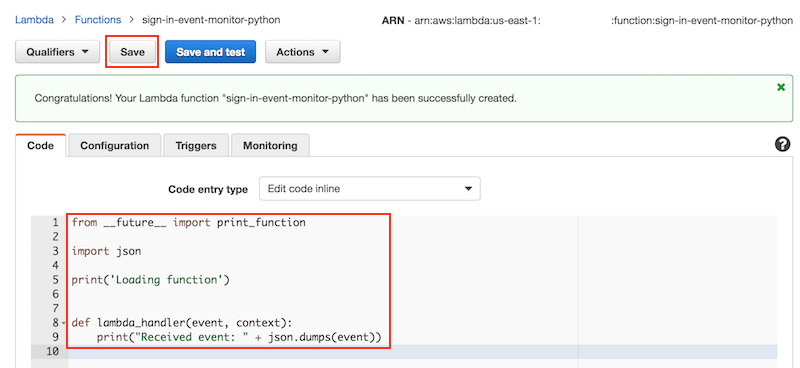800x368 pixels.
Task: Go to the Lambda breadcrumb link
Action: point(34,20)
